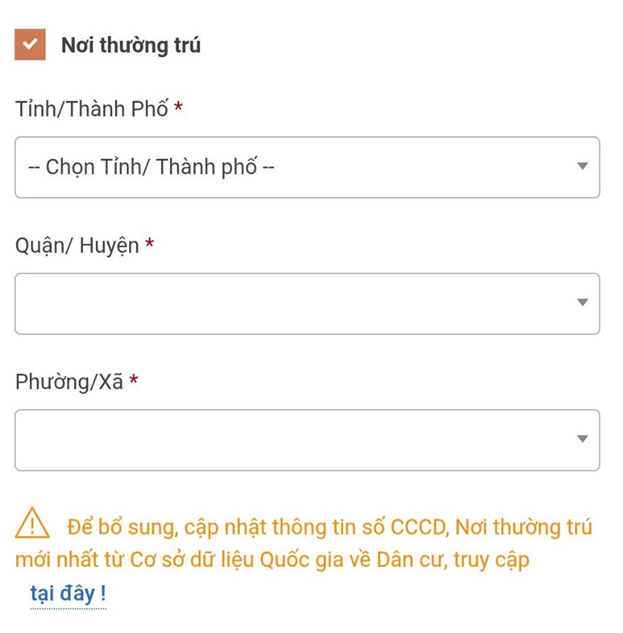This screenshot has height=633, width=623.
Task: Click the red asterisk beside Phường/Xã
Action: 133,382
